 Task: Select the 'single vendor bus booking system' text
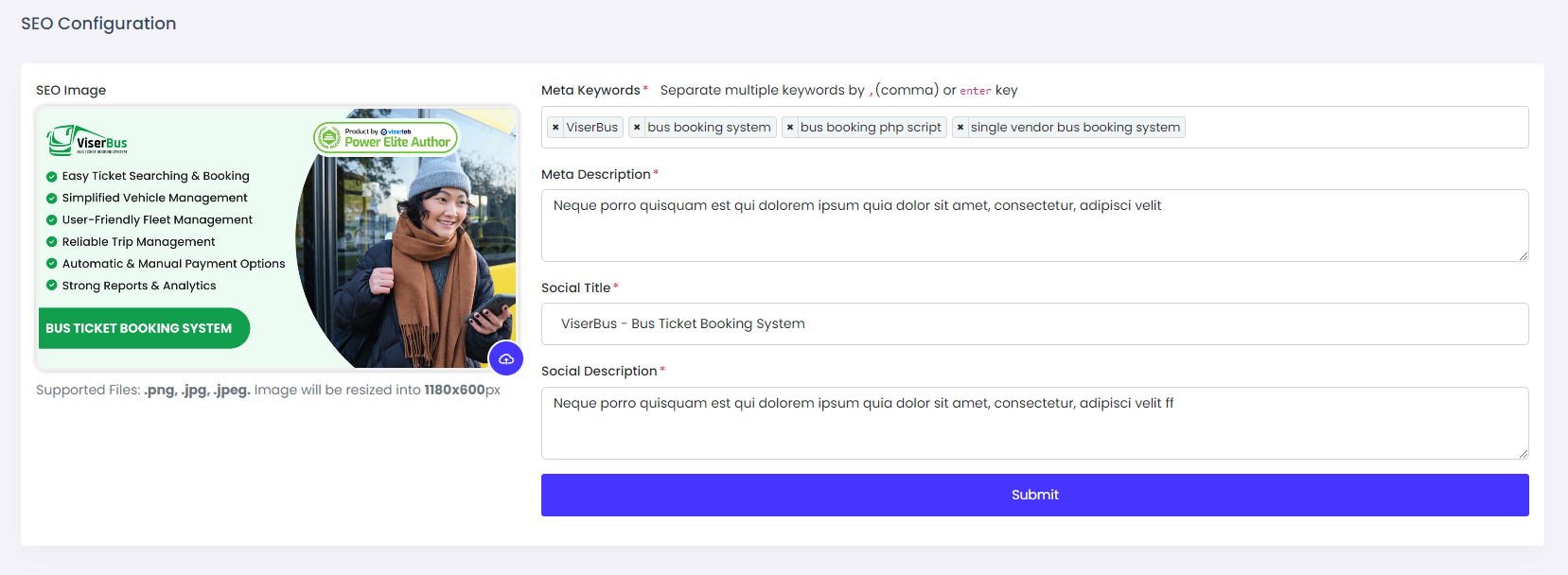click(1075, 128)
